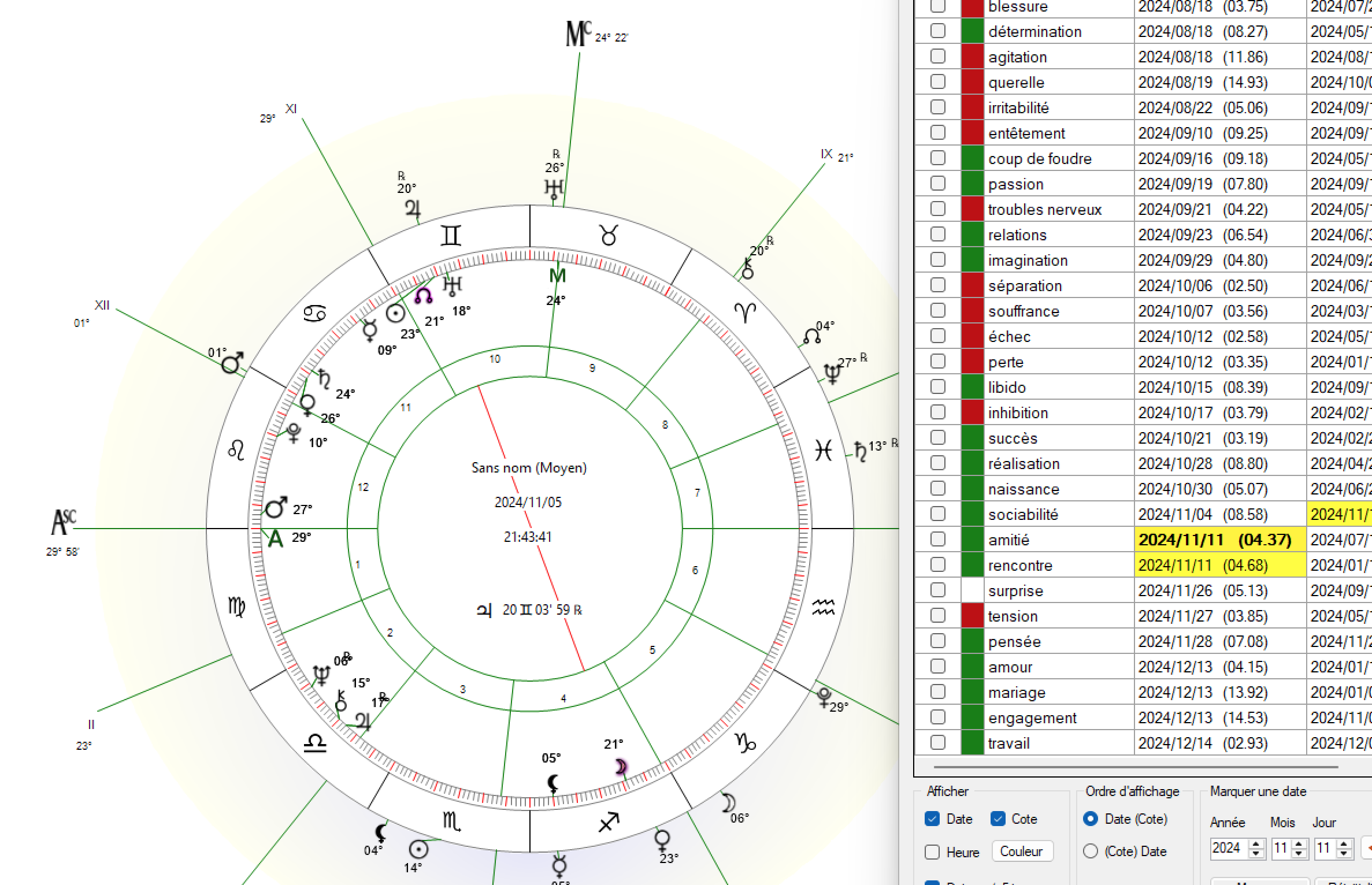Click the green swatch beside passion

click(972, 184)
